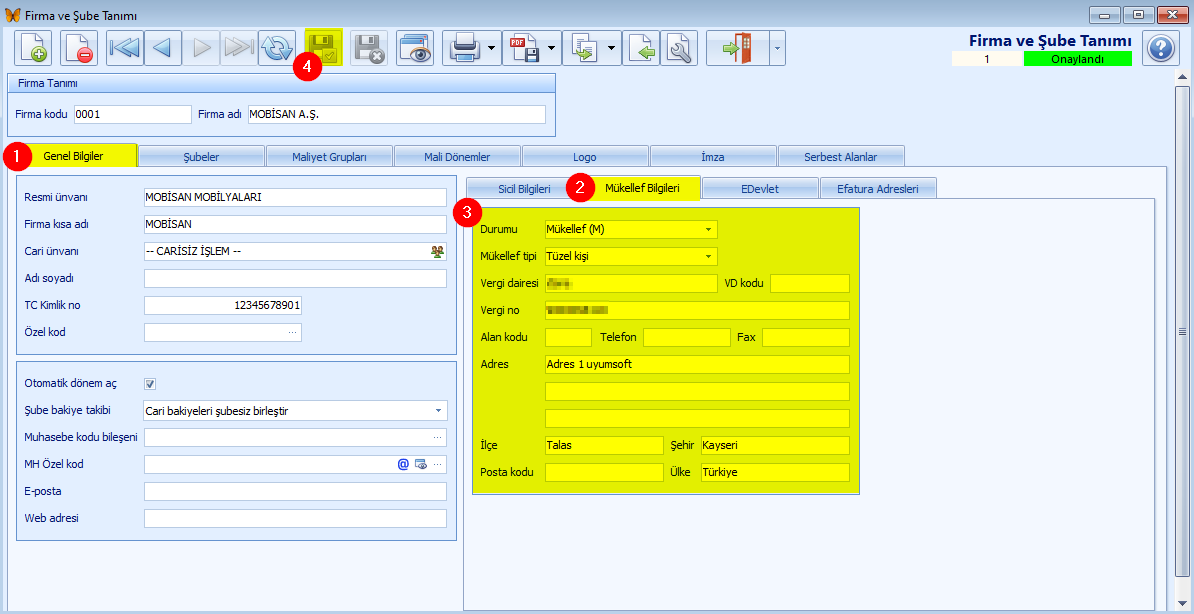Click the green Onaylandı status box
The height and width of the screenshot is (614, 1194).
(1077, 59)
